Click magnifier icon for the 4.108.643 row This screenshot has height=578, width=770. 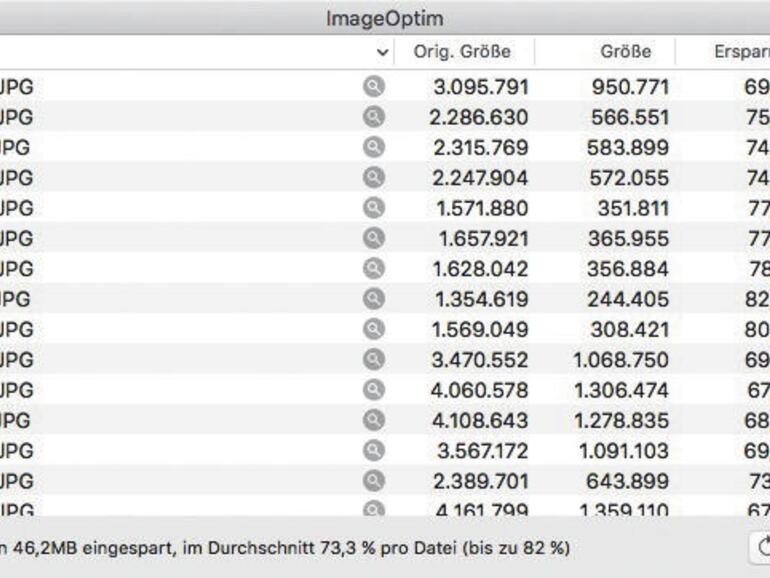373,420
